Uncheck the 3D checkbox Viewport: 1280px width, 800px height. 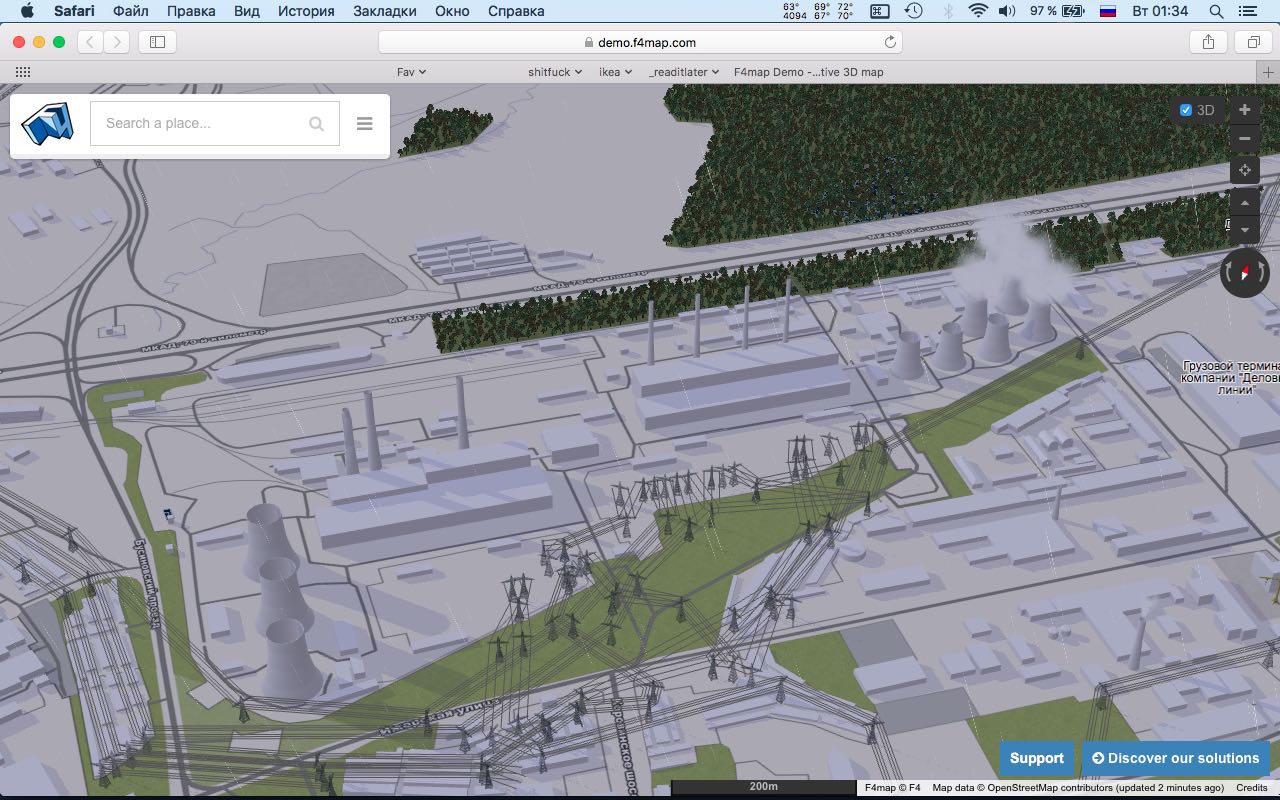coord(1186,110)
